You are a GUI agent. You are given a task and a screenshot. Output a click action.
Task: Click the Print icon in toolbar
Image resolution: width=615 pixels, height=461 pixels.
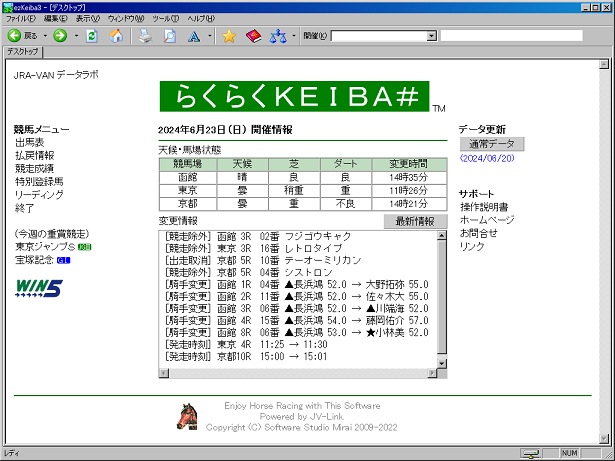(x=145, y=36)
